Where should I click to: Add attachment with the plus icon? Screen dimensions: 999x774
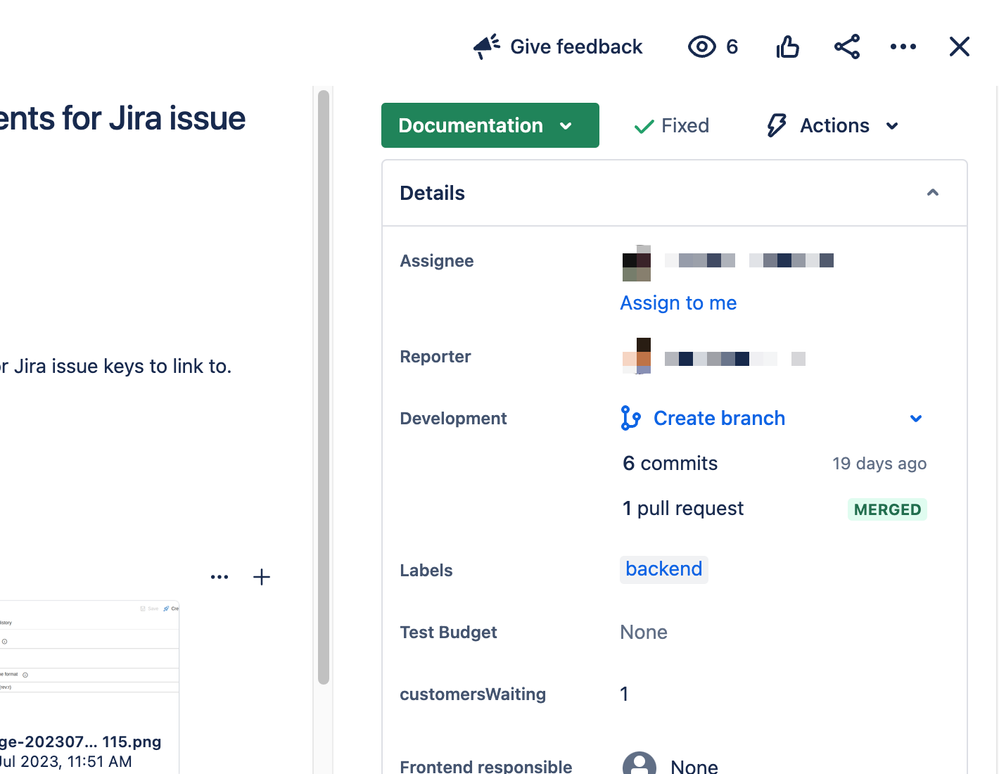(261, 577)
